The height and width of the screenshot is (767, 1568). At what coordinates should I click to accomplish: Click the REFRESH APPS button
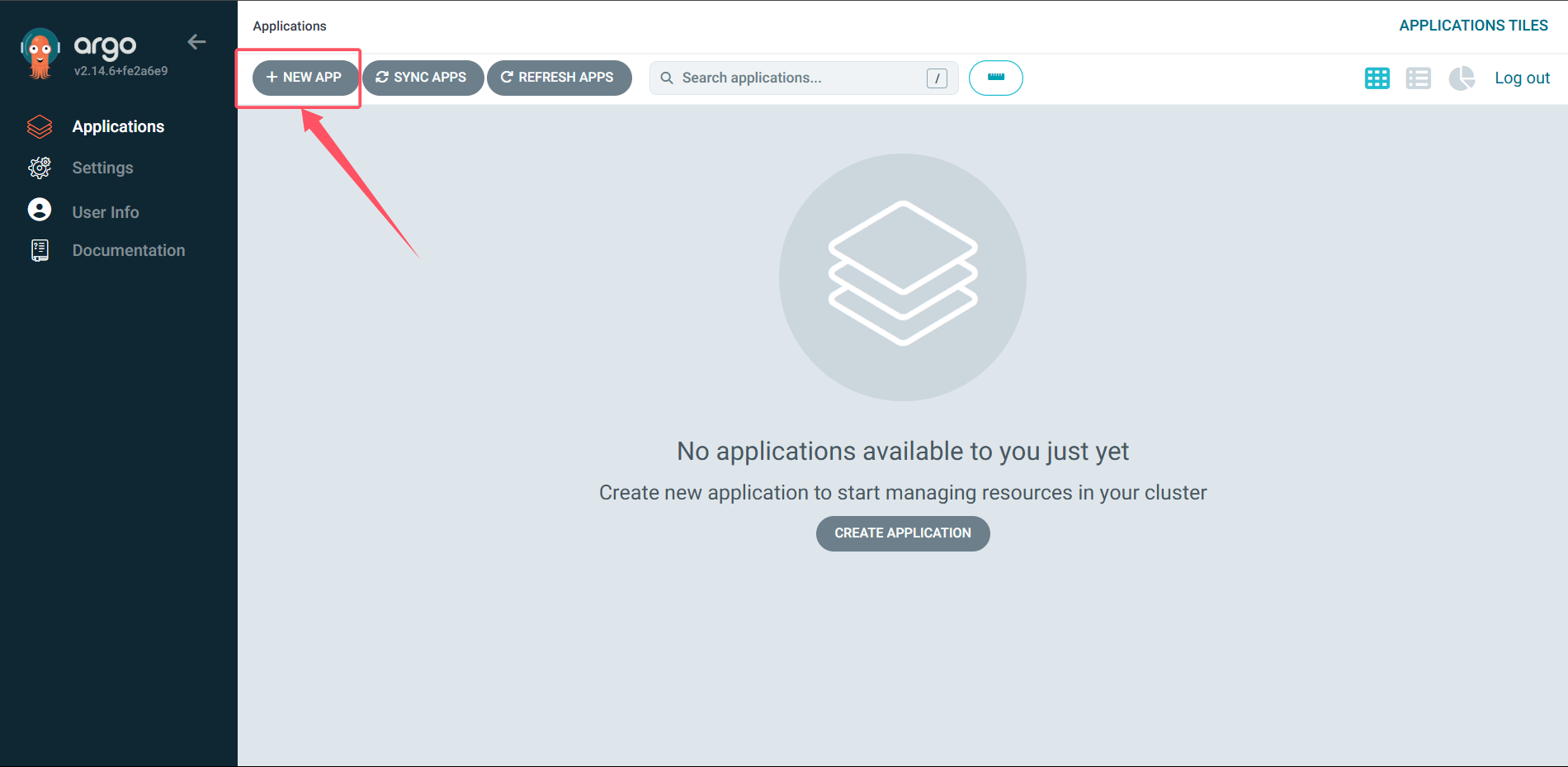[560, 78]
